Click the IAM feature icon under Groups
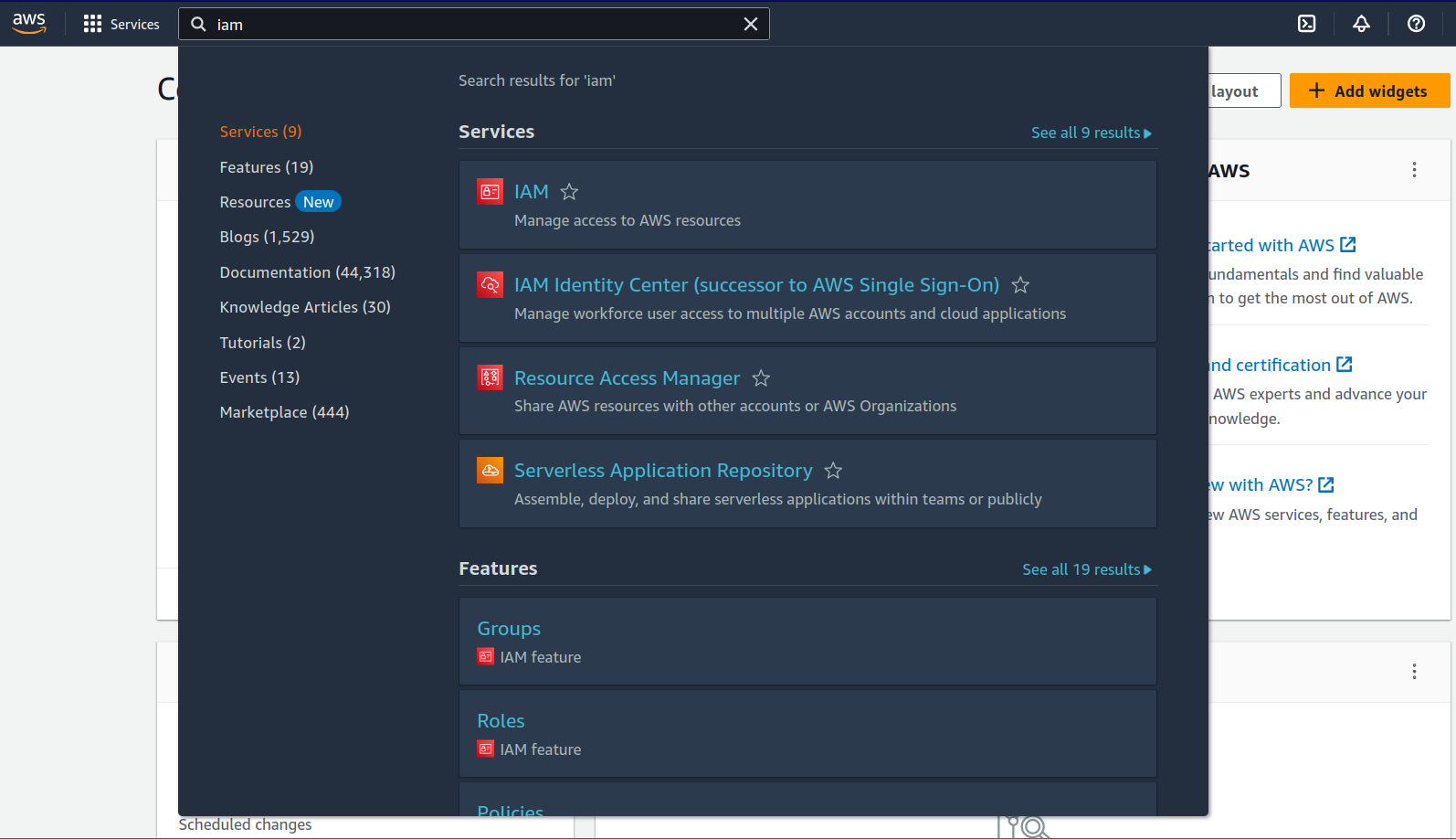 point(486,656)
